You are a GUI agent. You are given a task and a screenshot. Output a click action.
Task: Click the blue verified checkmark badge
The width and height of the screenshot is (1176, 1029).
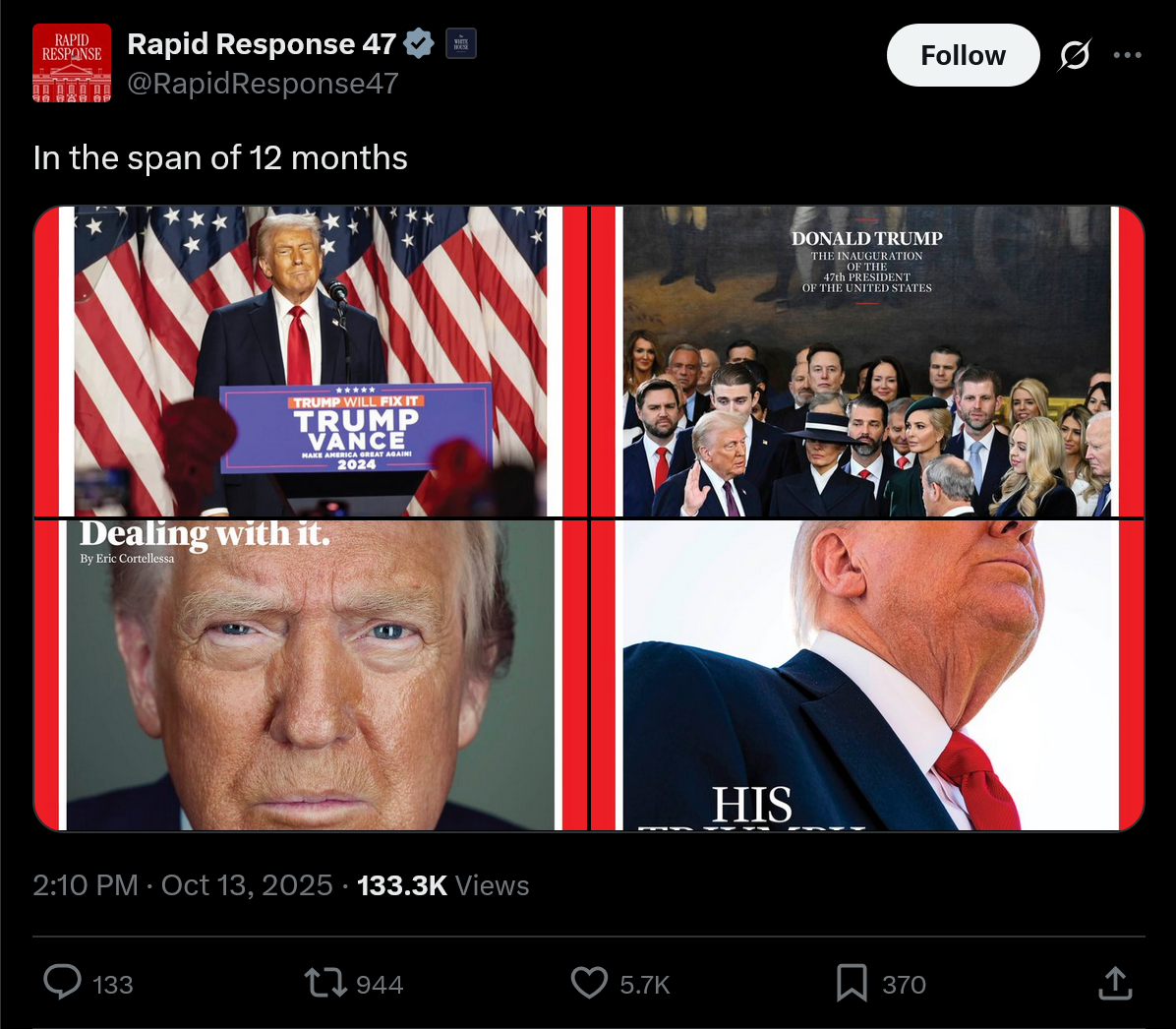click(x=419, y=43)
